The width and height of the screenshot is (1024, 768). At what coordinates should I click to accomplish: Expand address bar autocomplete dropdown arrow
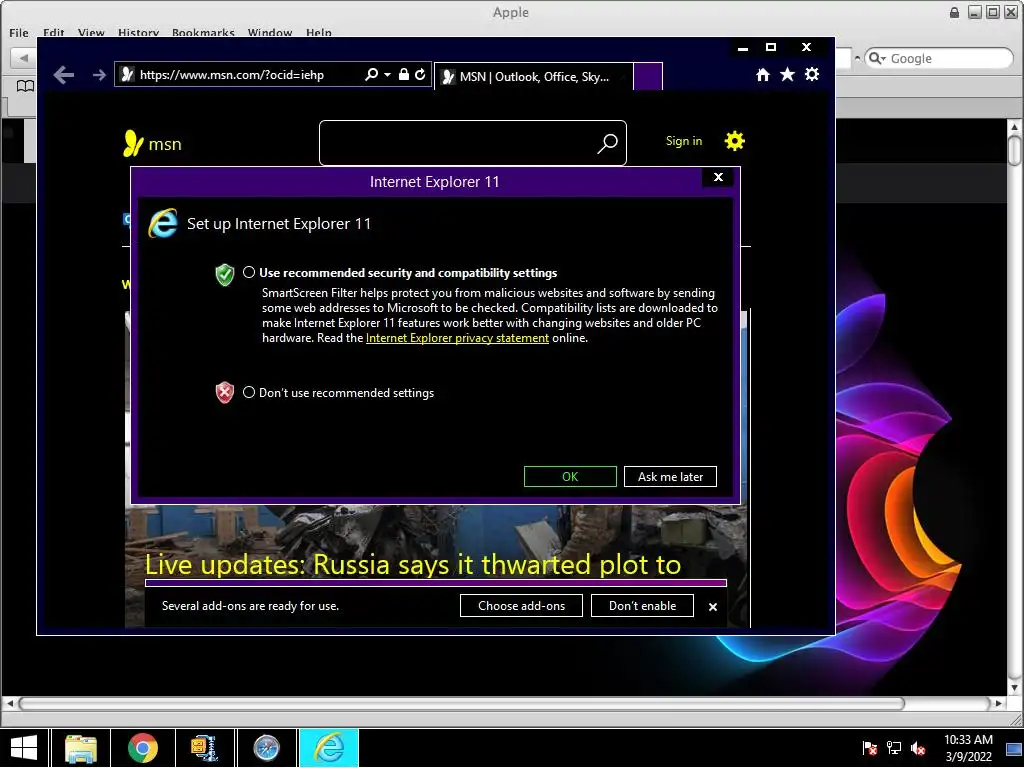[387, 74]
